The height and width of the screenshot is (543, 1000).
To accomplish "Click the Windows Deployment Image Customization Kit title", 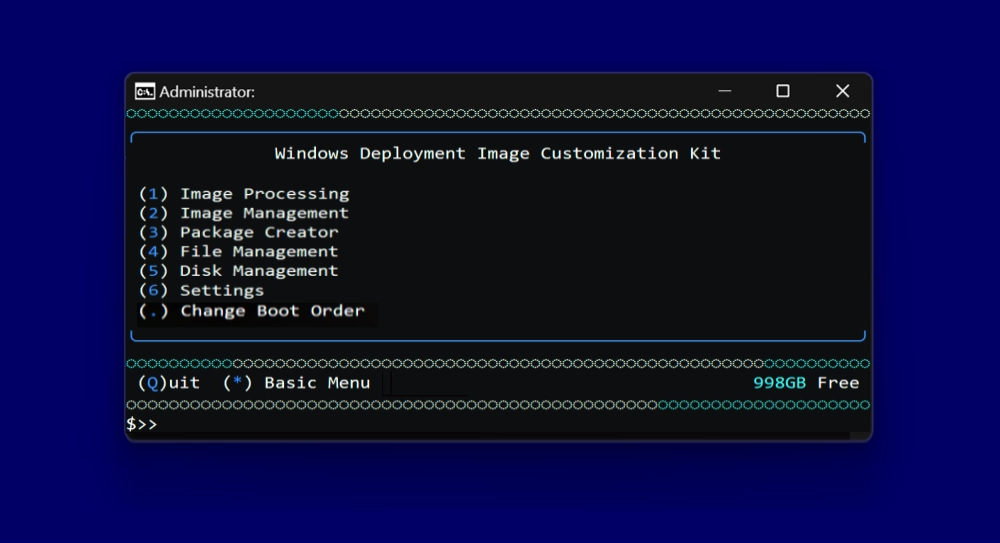I will tap(497, 154).
